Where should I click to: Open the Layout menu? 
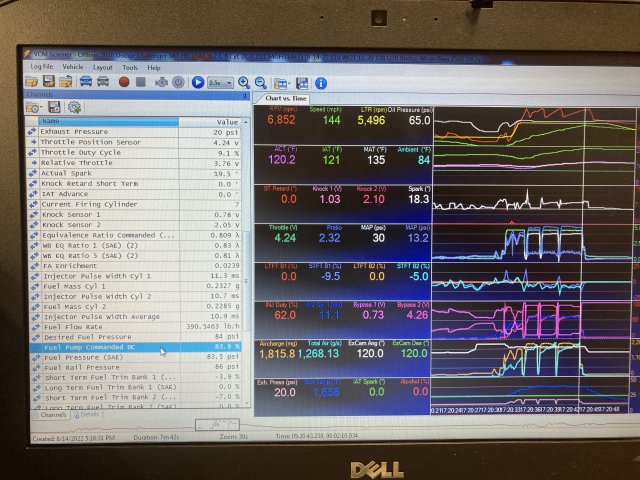[x=102, y=67]
